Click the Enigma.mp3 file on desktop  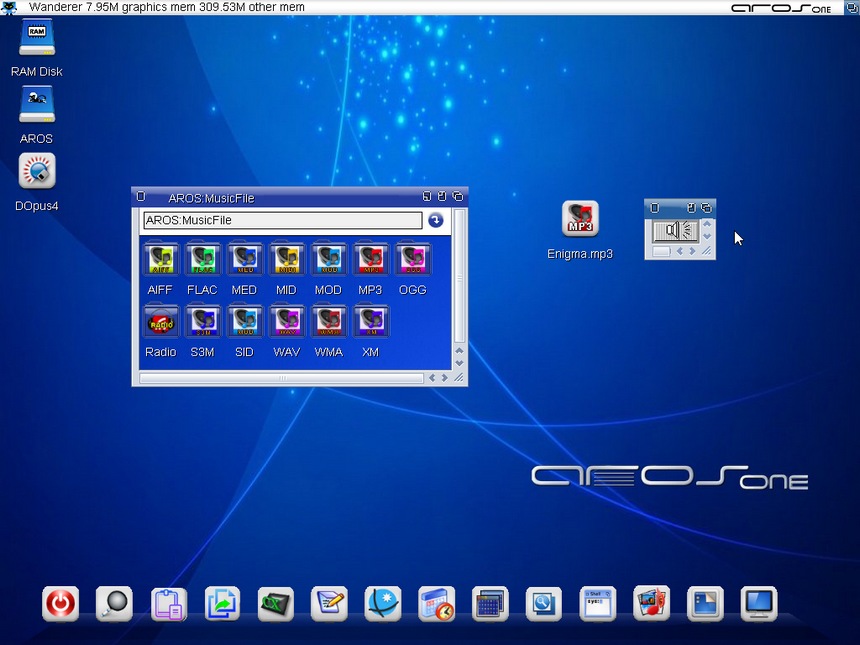[x=580, y=220]
